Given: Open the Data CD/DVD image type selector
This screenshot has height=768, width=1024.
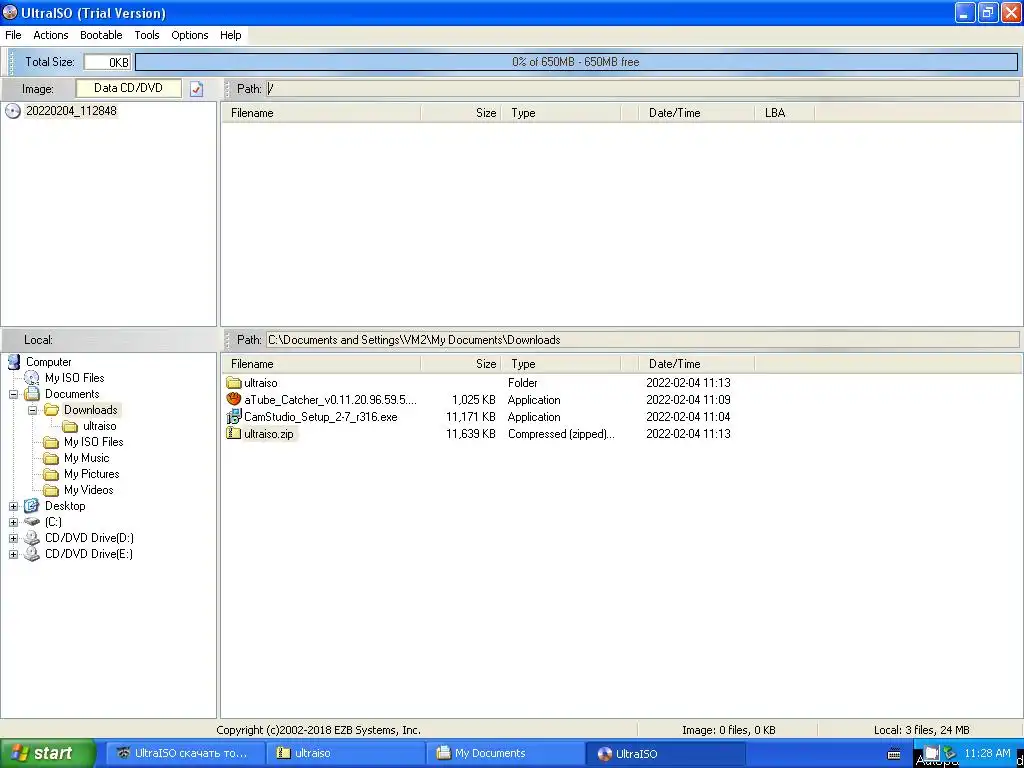Looking at the screenshot, I should (129, 88).
